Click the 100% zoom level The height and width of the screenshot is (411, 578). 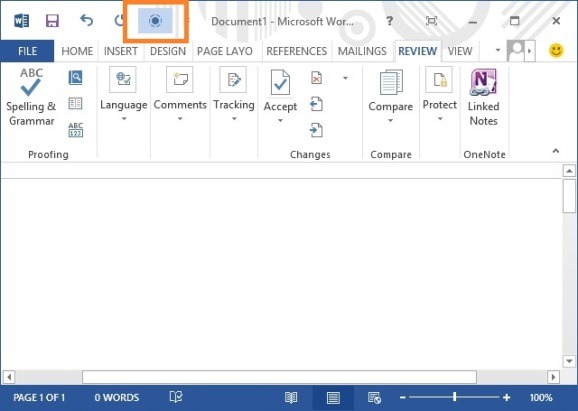tap(541, 398)
